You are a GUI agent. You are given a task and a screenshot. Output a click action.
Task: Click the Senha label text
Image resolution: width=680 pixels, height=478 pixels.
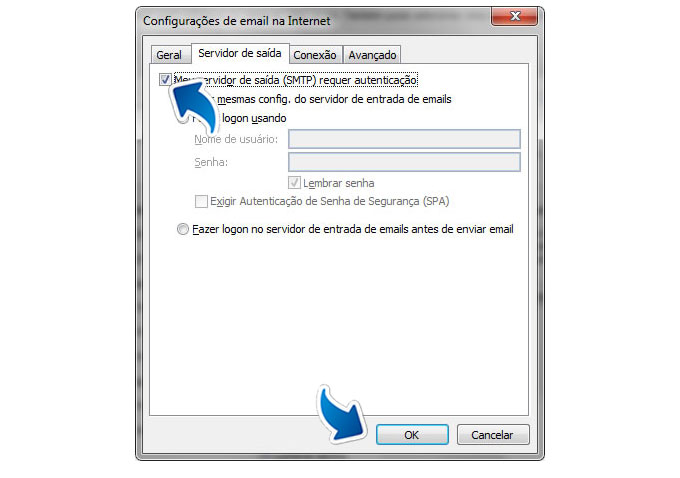[211, 162]
